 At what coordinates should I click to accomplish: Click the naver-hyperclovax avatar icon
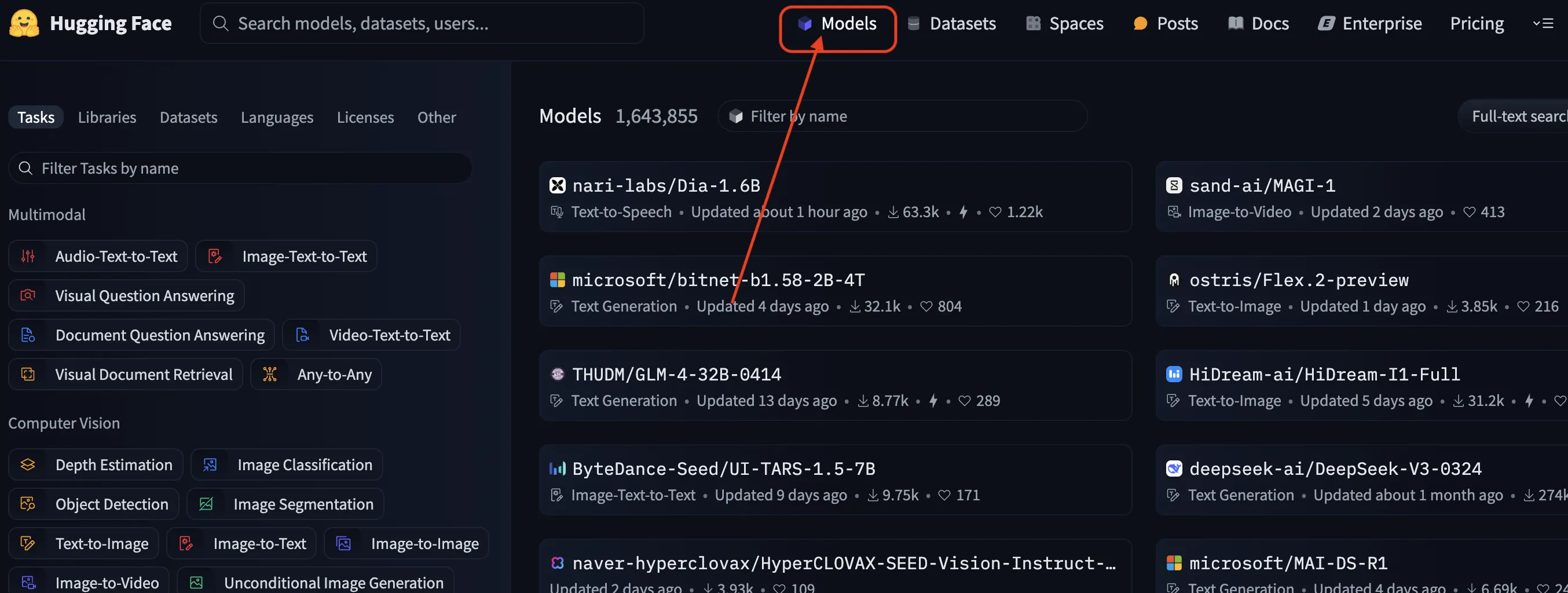click(x=557, y=562)
